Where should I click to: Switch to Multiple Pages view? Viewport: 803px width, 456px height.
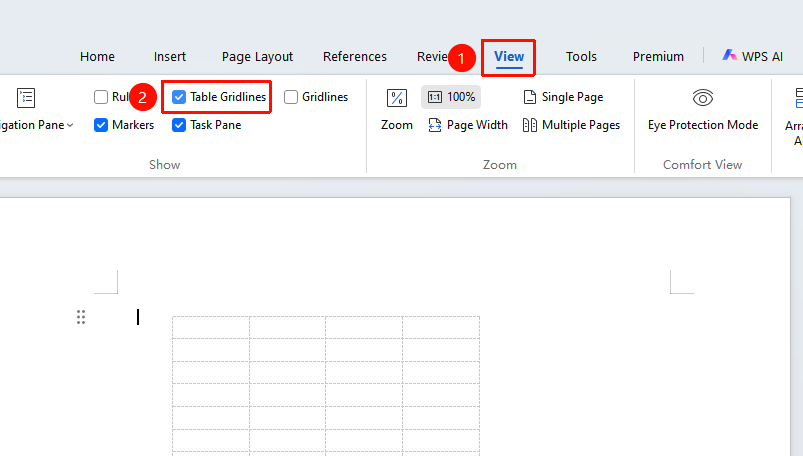tap(571, 125)
